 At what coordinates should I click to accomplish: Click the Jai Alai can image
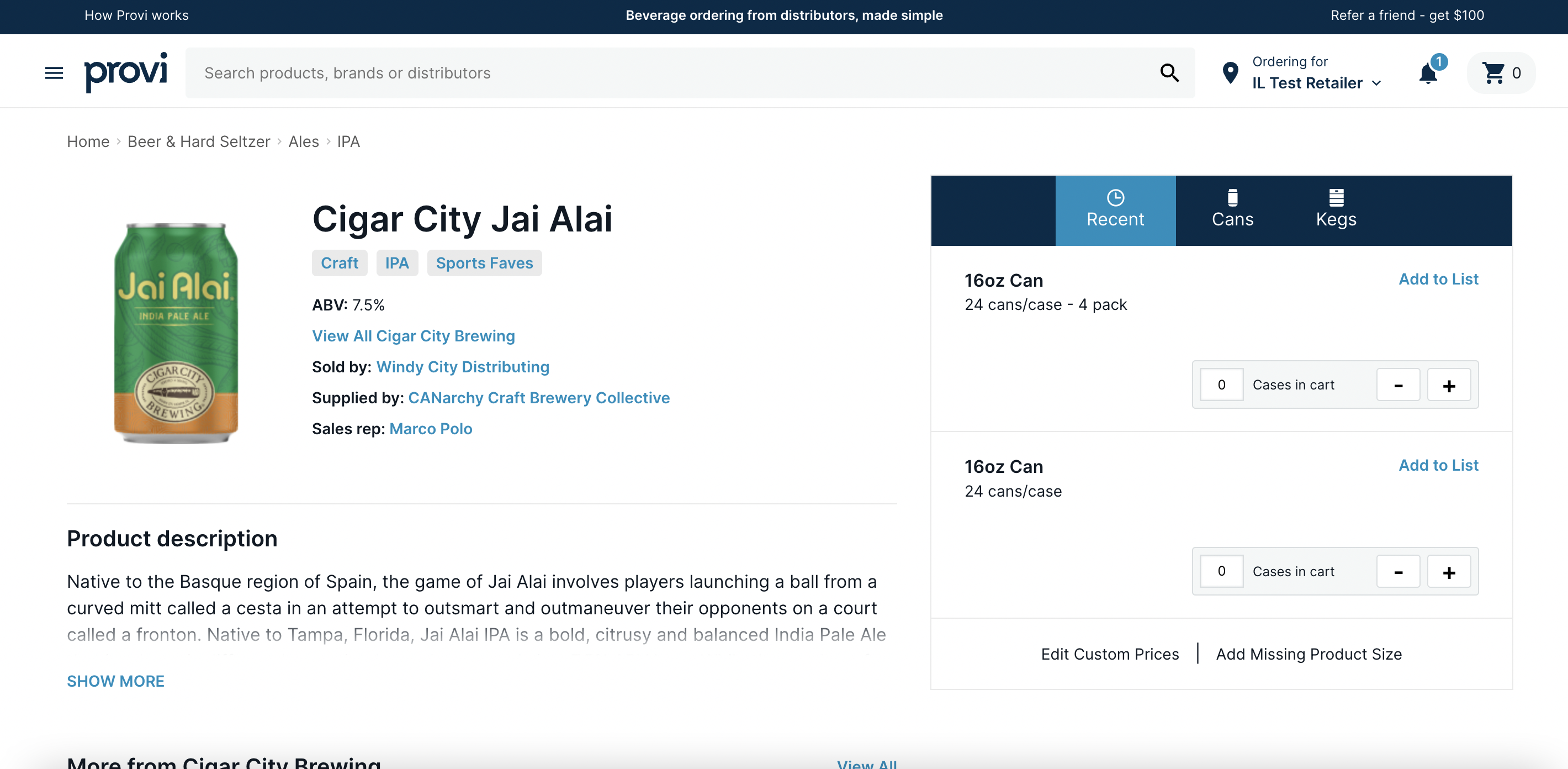point(176,333)
